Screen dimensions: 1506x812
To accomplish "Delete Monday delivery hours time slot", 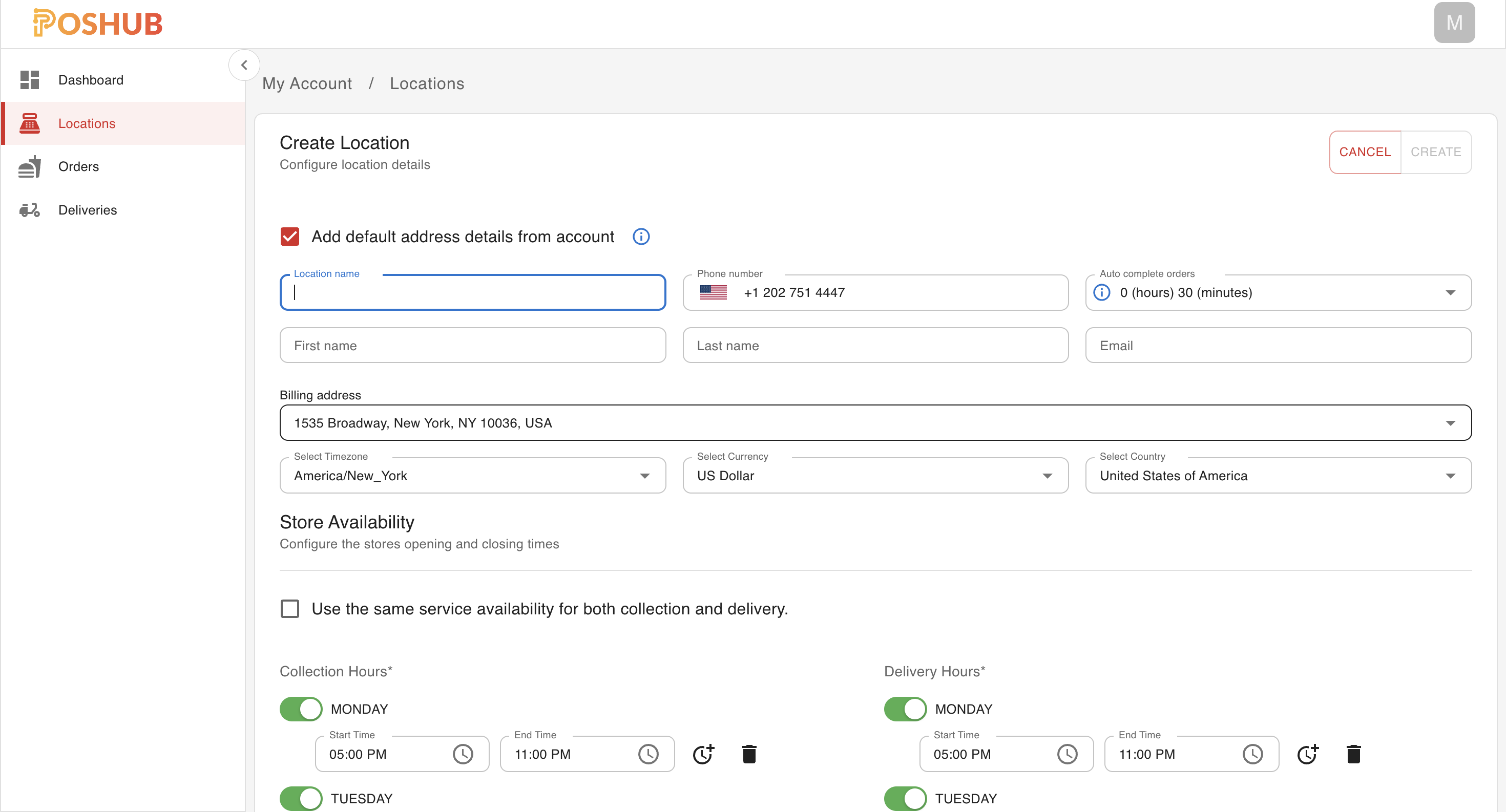I will 1353,754.
